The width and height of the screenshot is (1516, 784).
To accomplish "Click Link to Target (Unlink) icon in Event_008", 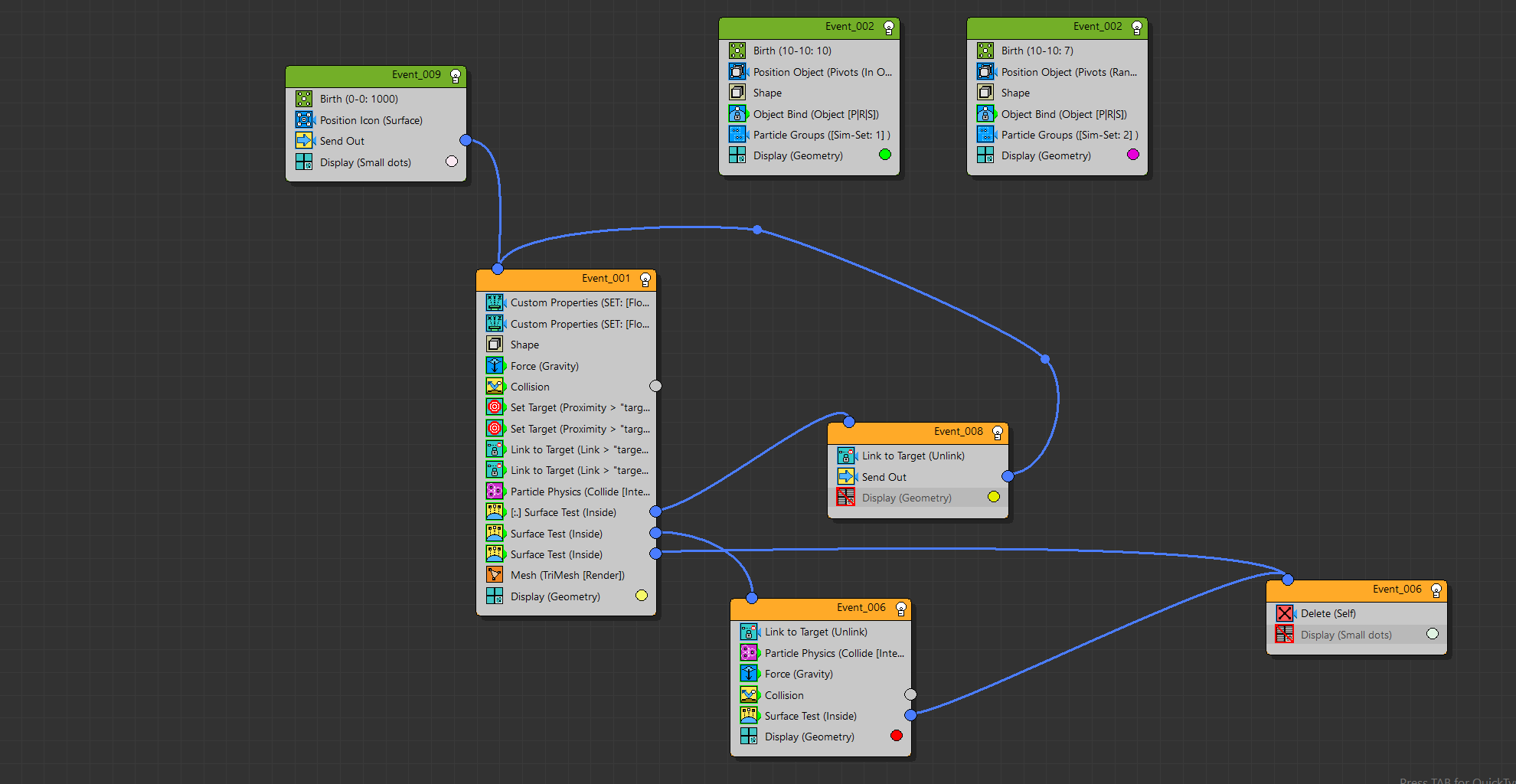I will [846, 456].
